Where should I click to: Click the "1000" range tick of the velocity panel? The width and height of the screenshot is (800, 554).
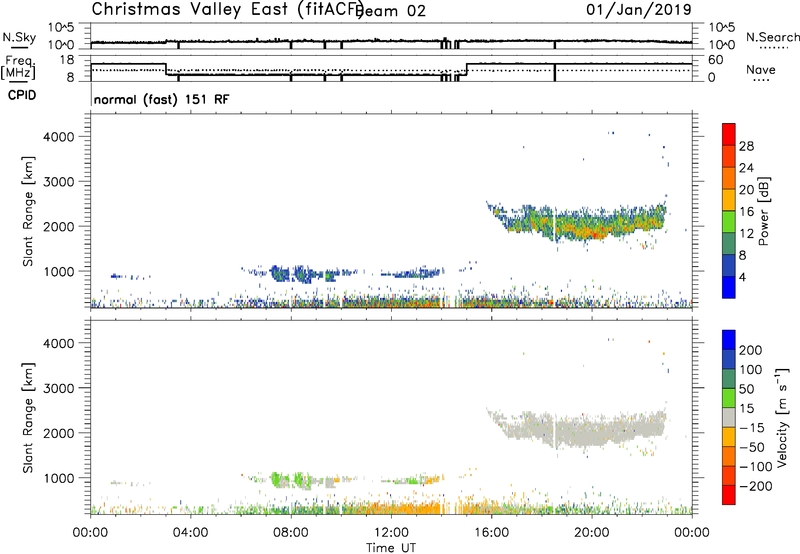click(x=58, y=479)
